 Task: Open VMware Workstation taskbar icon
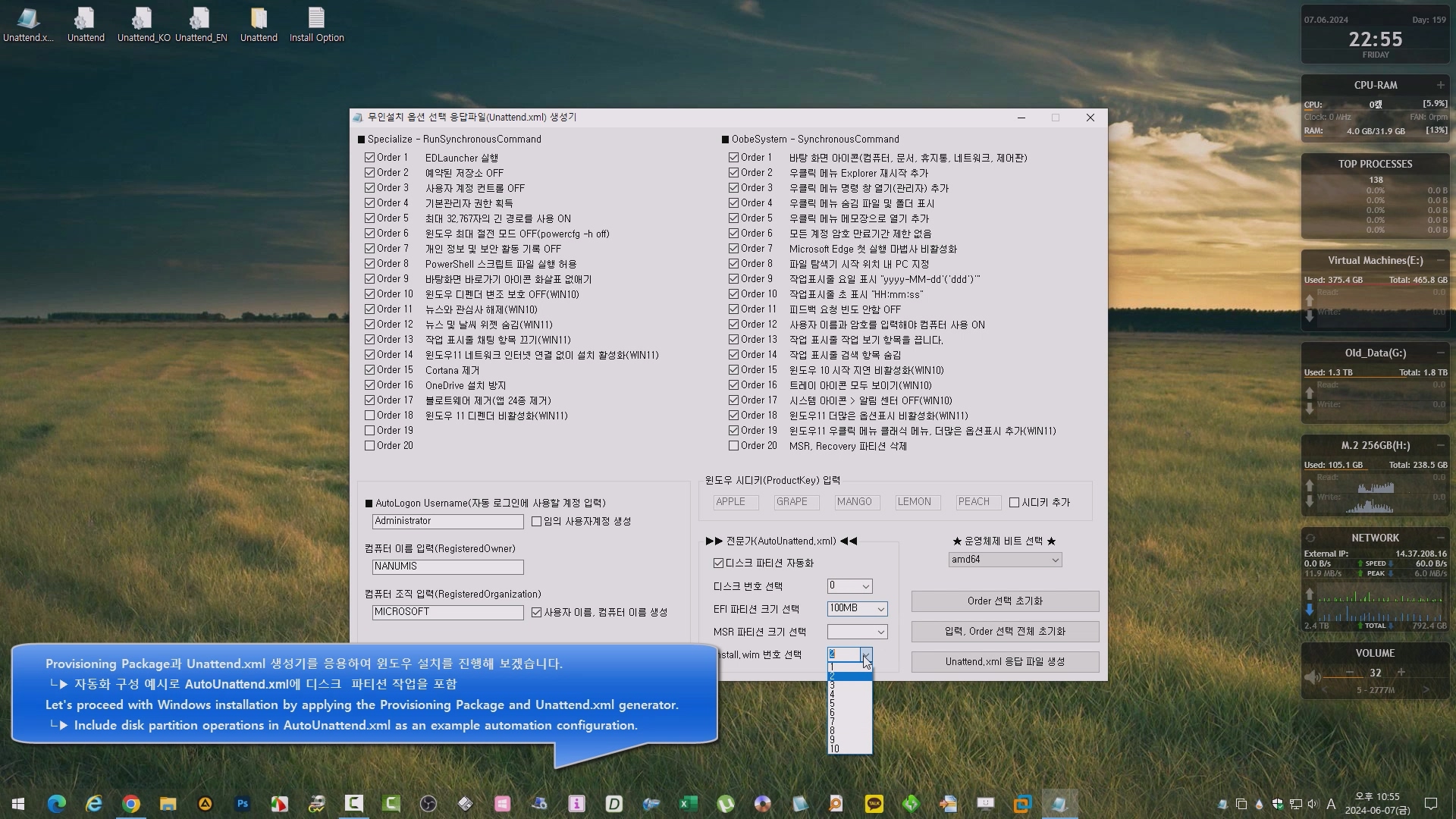click(x=1023, y=804)
